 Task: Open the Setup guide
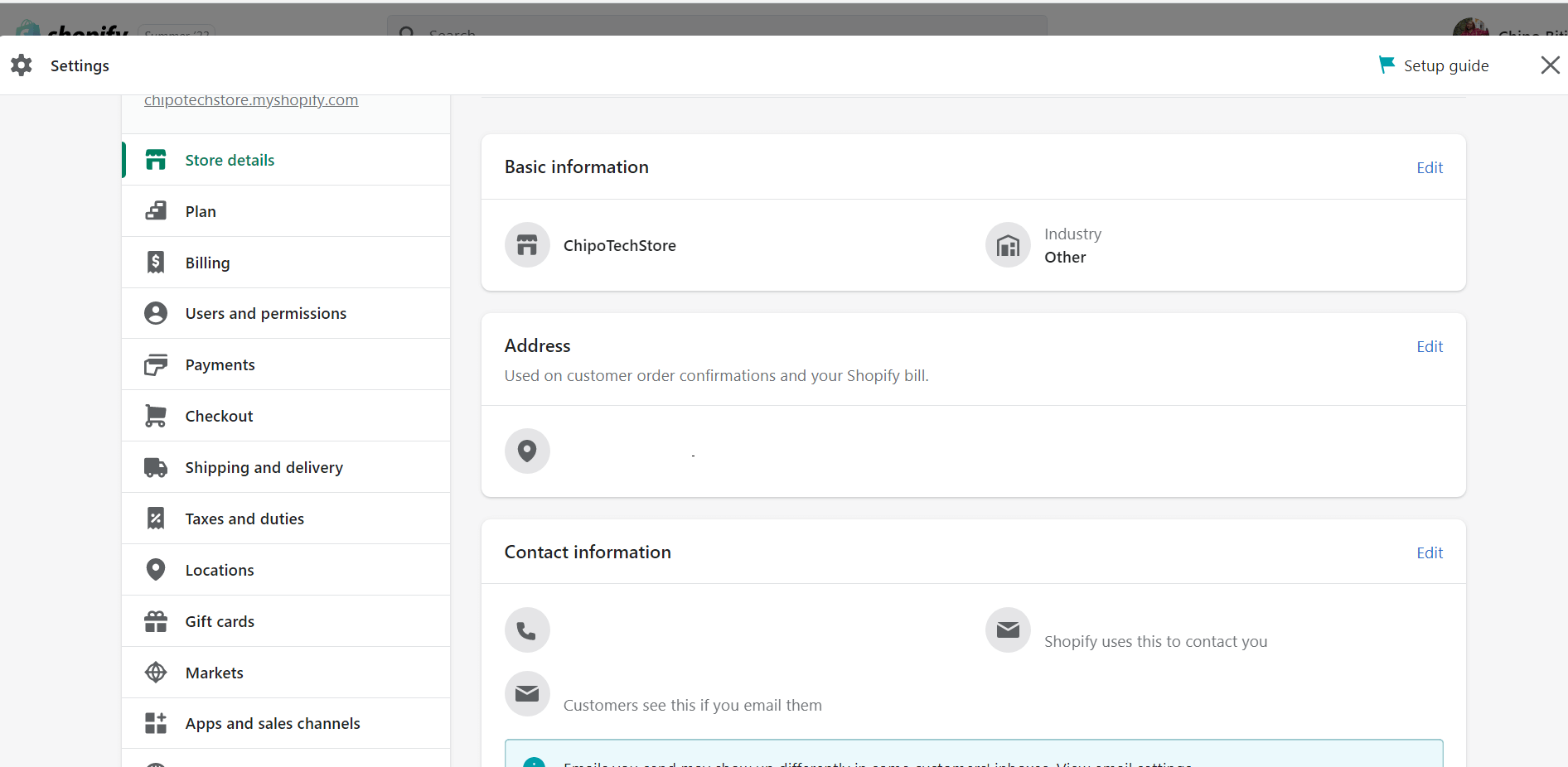tap(1434, 65)
